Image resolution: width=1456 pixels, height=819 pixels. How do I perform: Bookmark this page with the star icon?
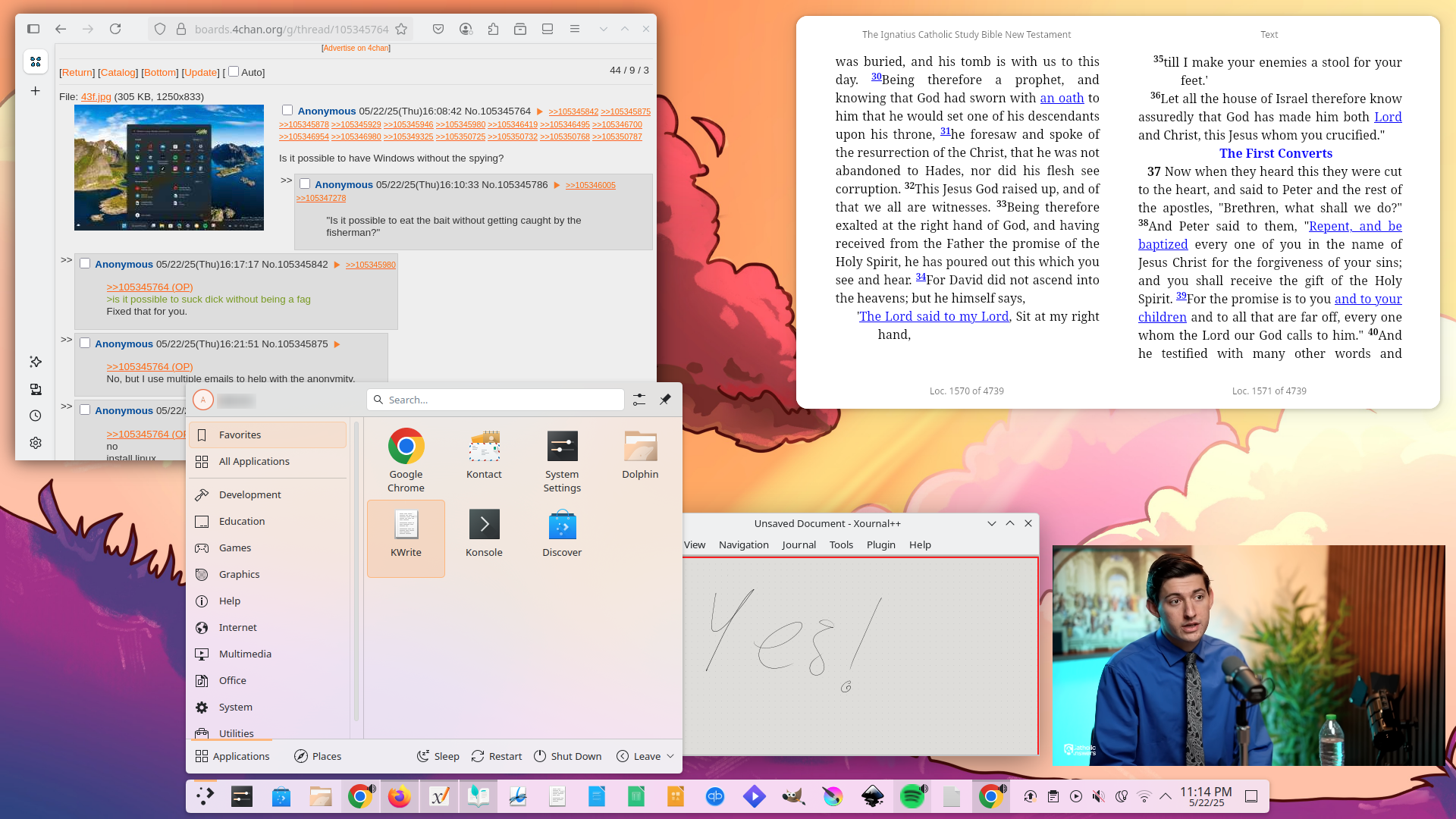(x=401, y=29)
